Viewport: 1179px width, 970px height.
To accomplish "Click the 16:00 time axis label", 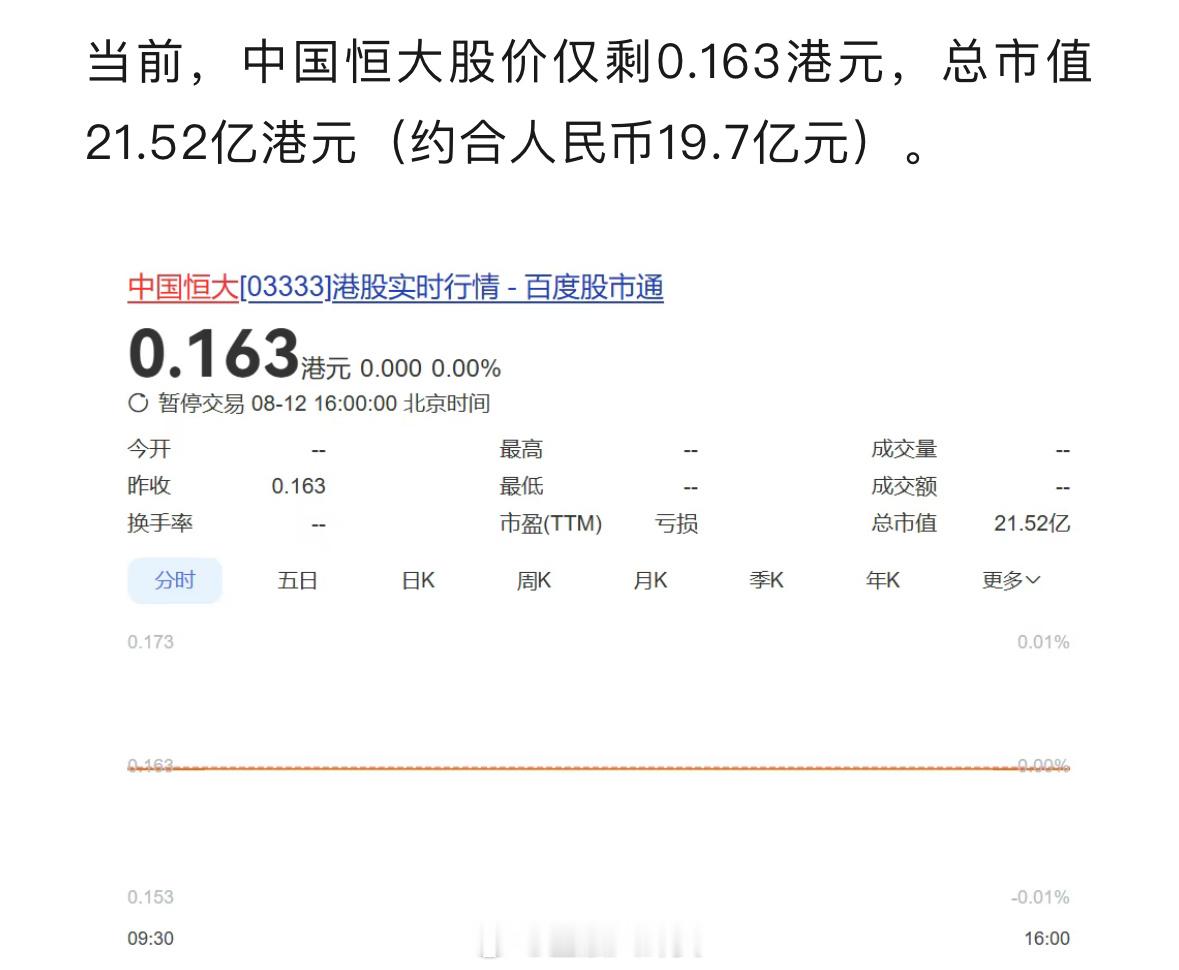I will pos(1047,938).
